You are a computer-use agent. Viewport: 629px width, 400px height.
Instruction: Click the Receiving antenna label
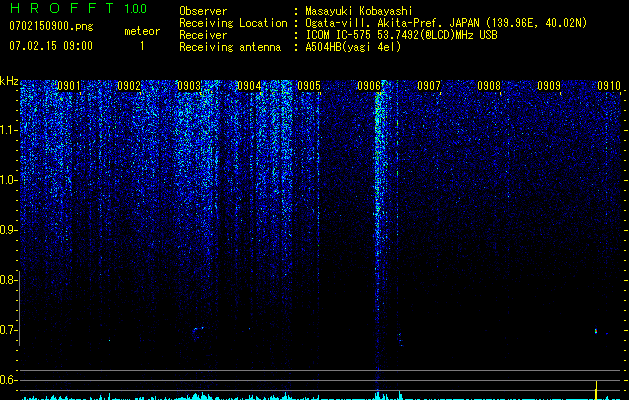coord(230,47)
